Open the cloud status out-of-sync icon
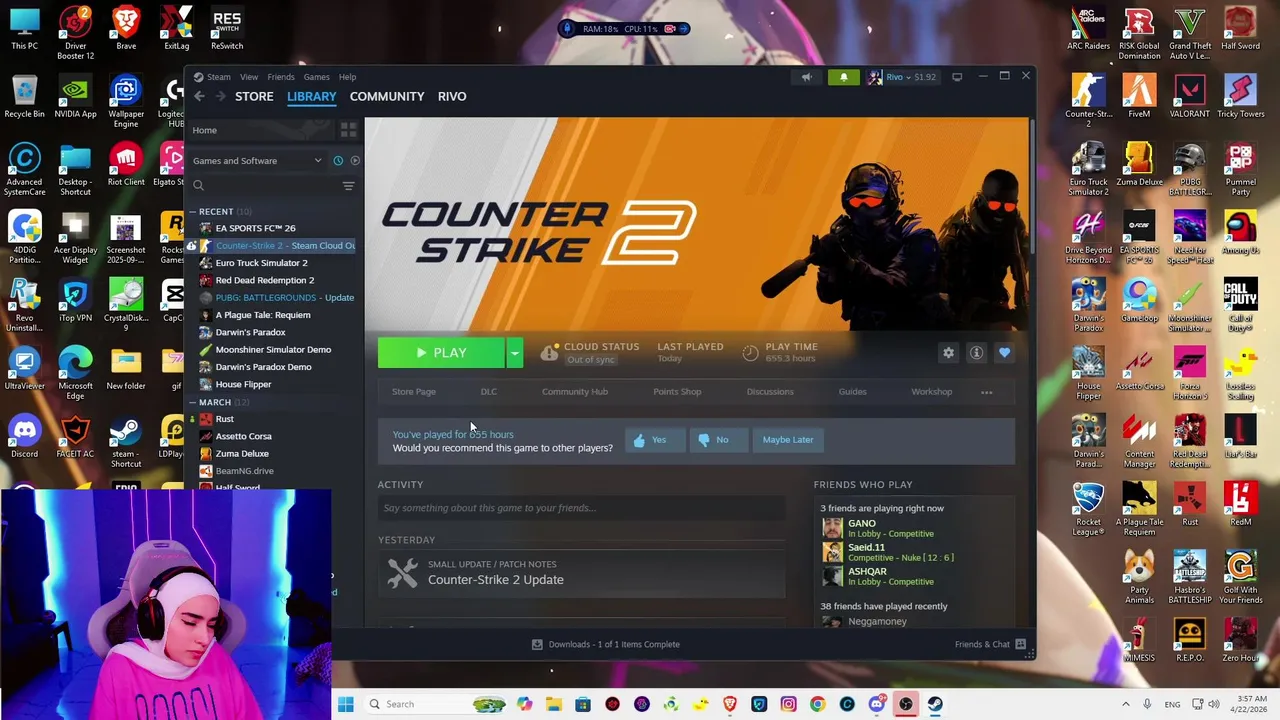 (549, 353)
